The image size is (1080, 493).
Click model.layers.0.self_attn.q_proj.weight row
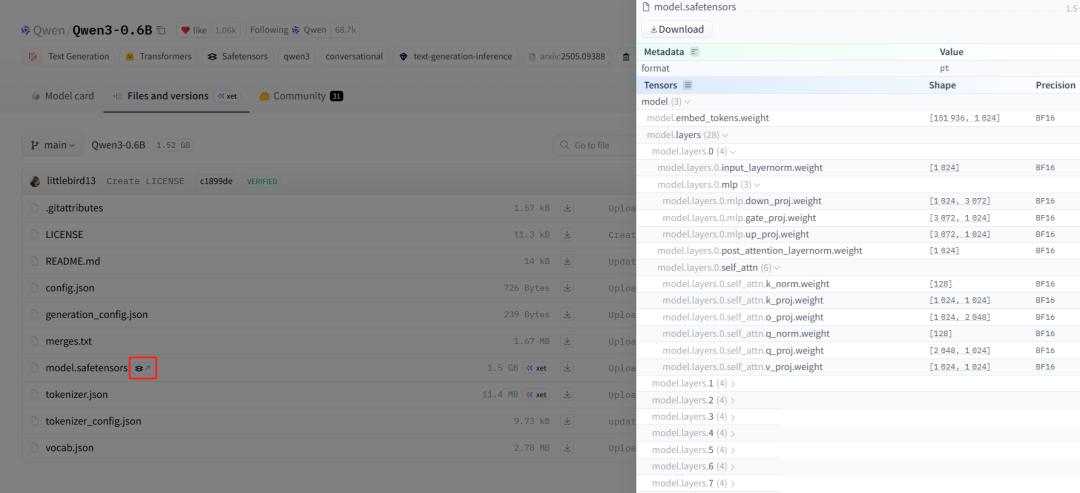[x=858, y=350]
